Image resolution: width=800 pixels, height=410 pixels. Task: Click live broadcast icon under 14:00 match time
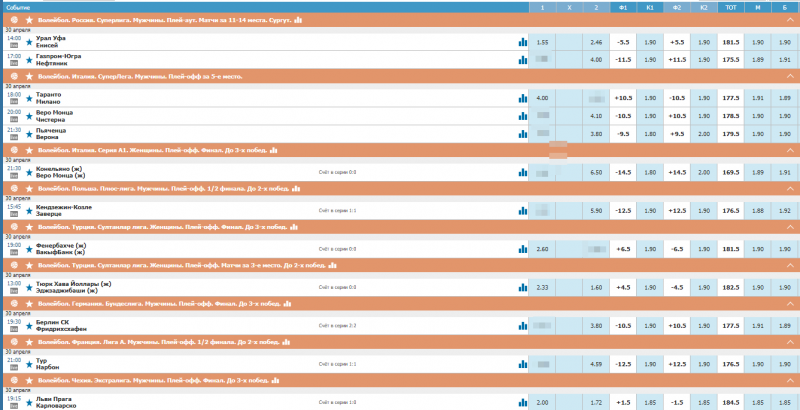point(13,47)
